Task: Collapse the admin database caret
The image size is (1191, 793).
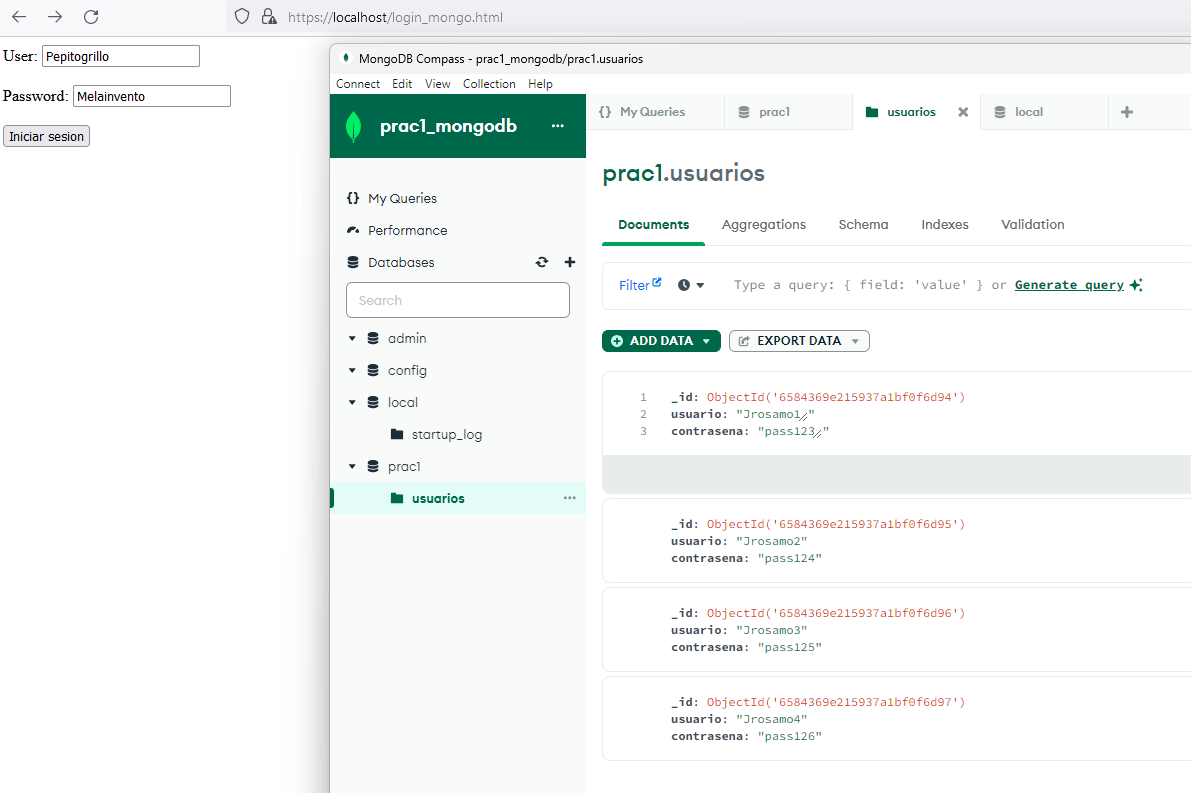Action: pos(352,338)
